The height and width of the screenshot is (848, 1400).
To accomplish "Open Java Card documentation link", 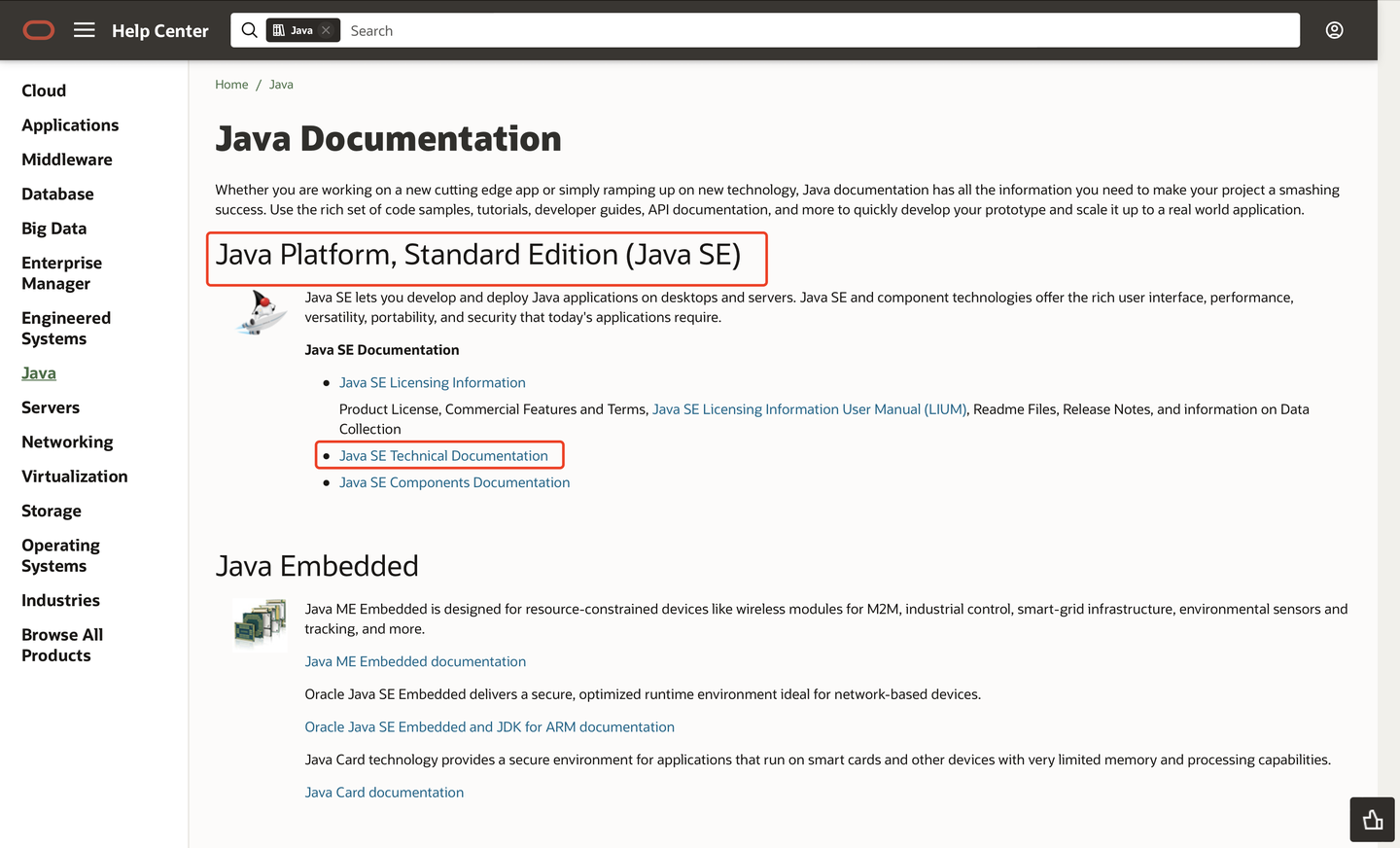I will 384,793.
